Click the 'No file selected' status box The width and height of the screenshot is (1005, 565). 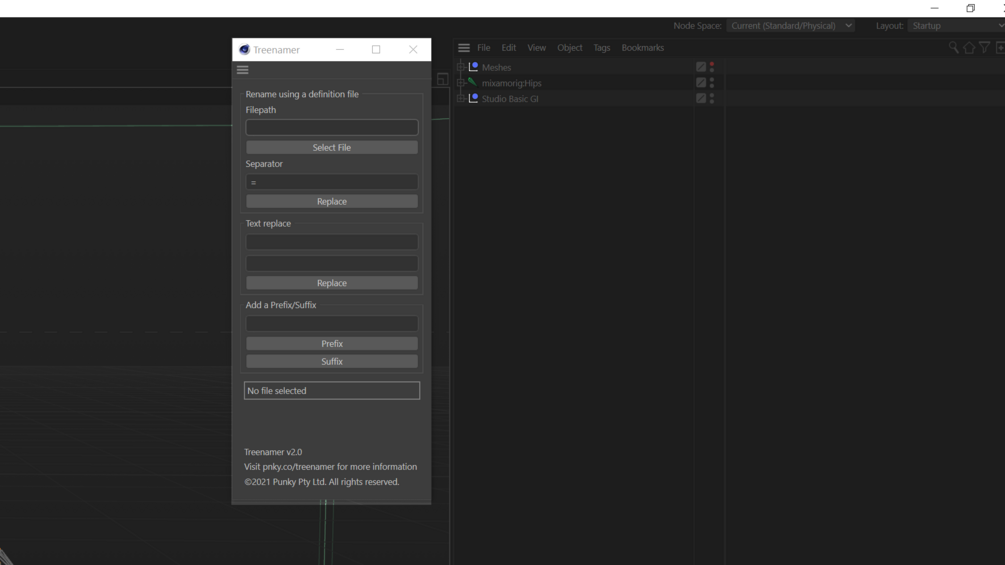click(x=331, y=390)
